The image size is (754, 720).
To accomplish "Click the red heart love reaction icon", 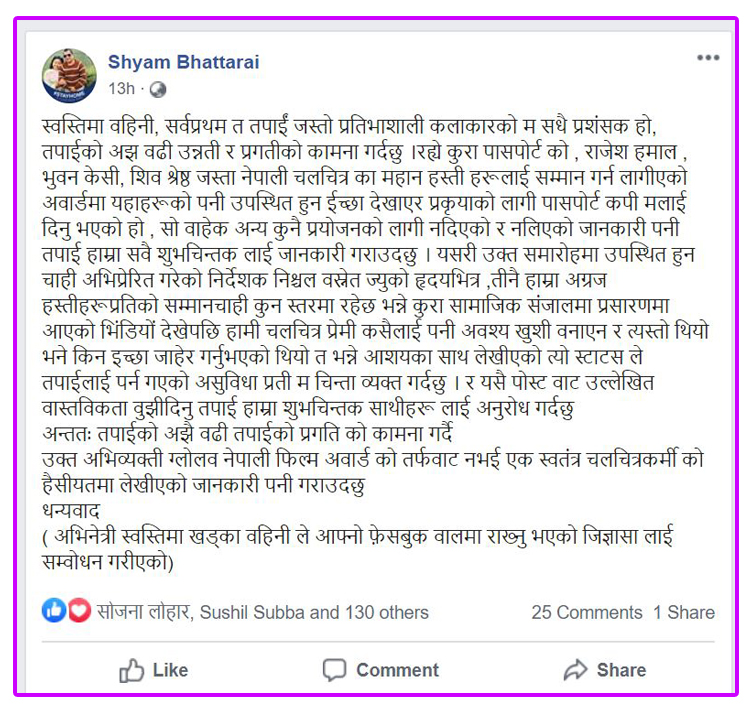I will point(79,611).
